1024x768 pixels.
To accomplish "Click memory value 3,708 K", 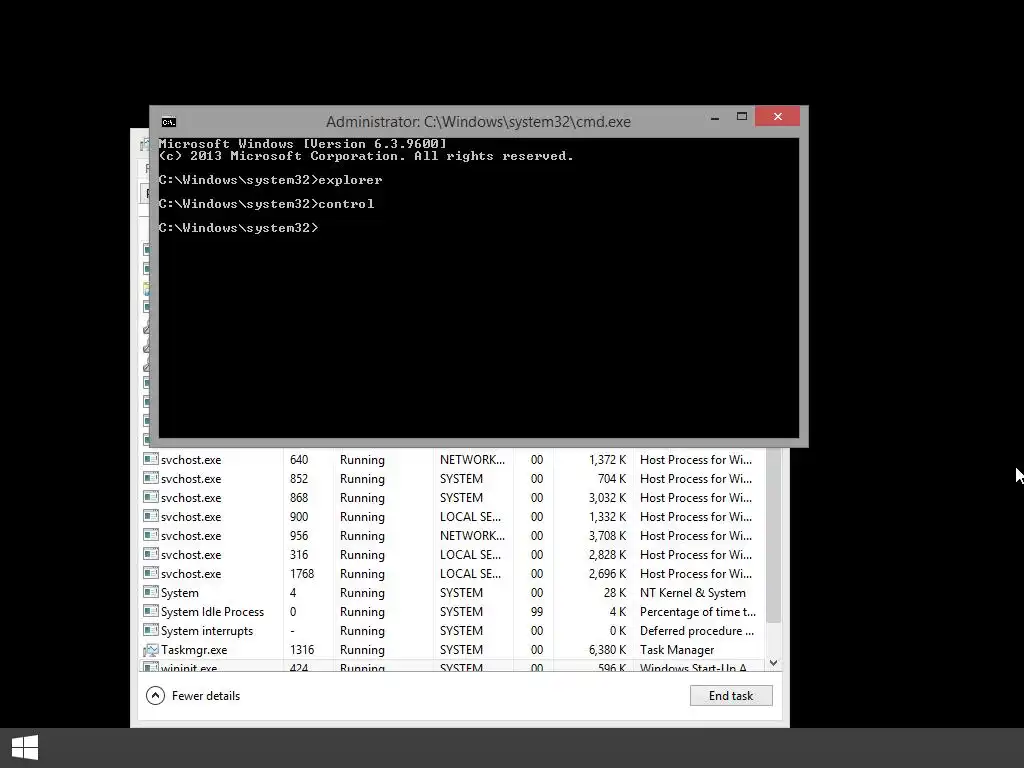I will point(607,536).
